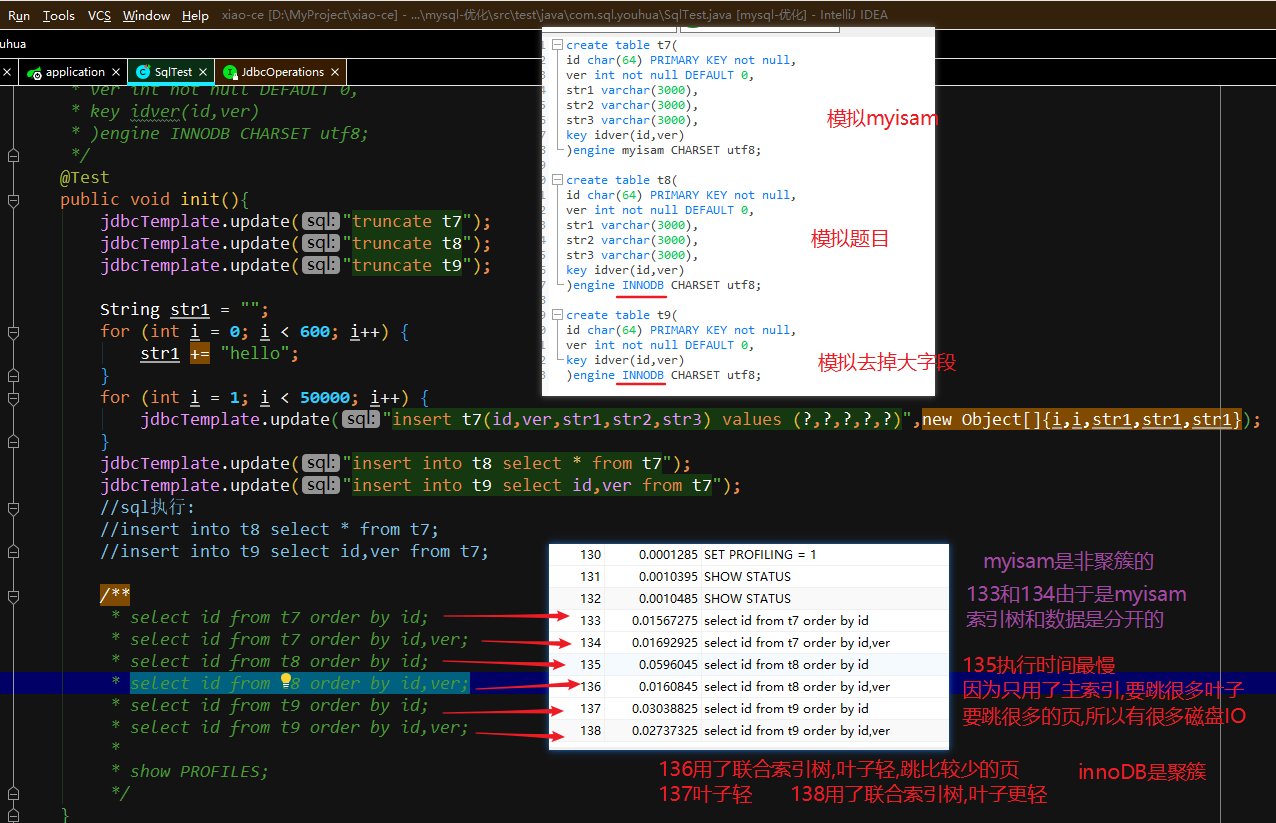Click the sql: hint before "truncate t7"

click(320, 222)
